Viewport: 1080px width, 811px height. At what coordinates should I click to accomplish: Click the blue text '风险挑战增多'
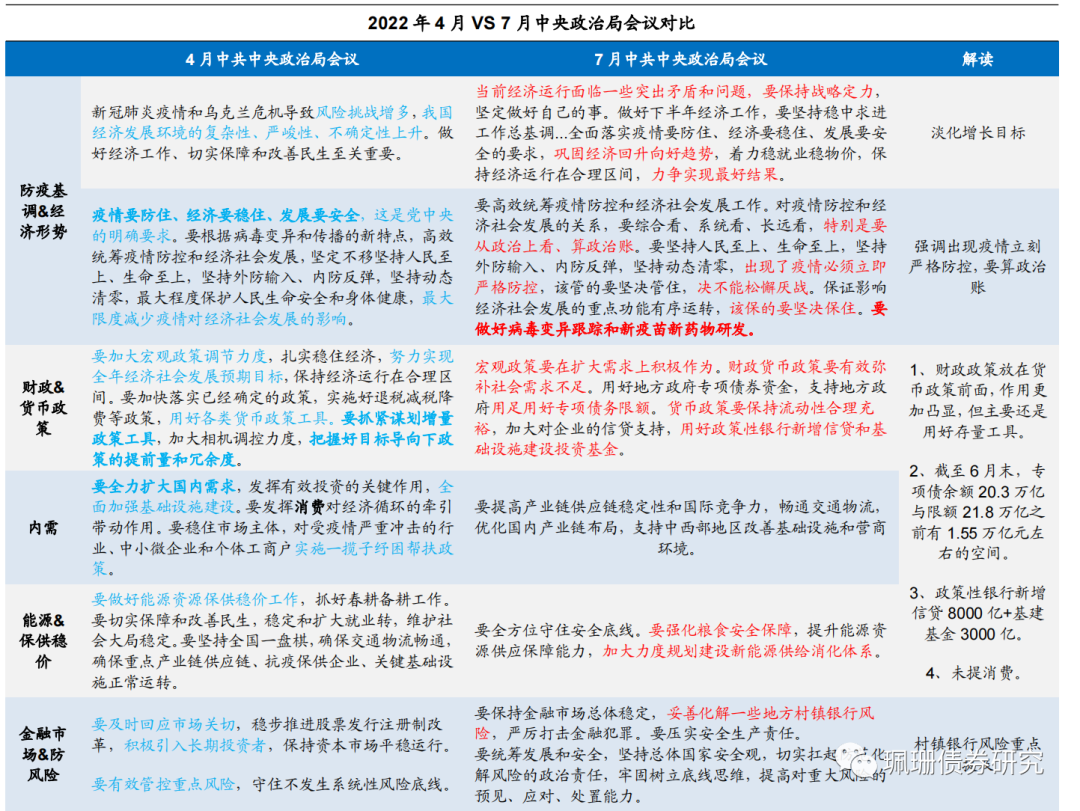pyautogui.click(x=363, y=112)
